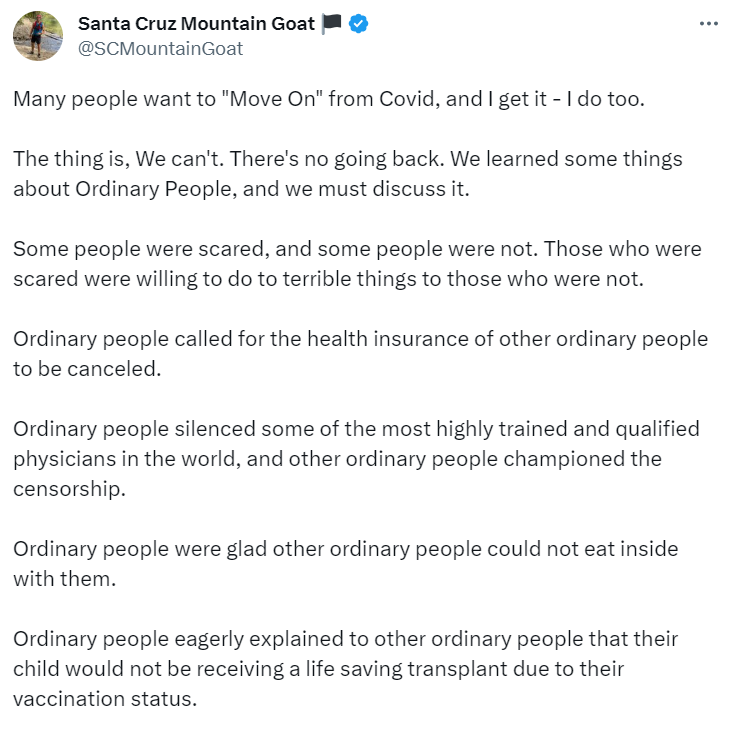This screenshot has width=731, height=737.
Task: Click the sentence about eating inside
Action: (x=345, y=564)
